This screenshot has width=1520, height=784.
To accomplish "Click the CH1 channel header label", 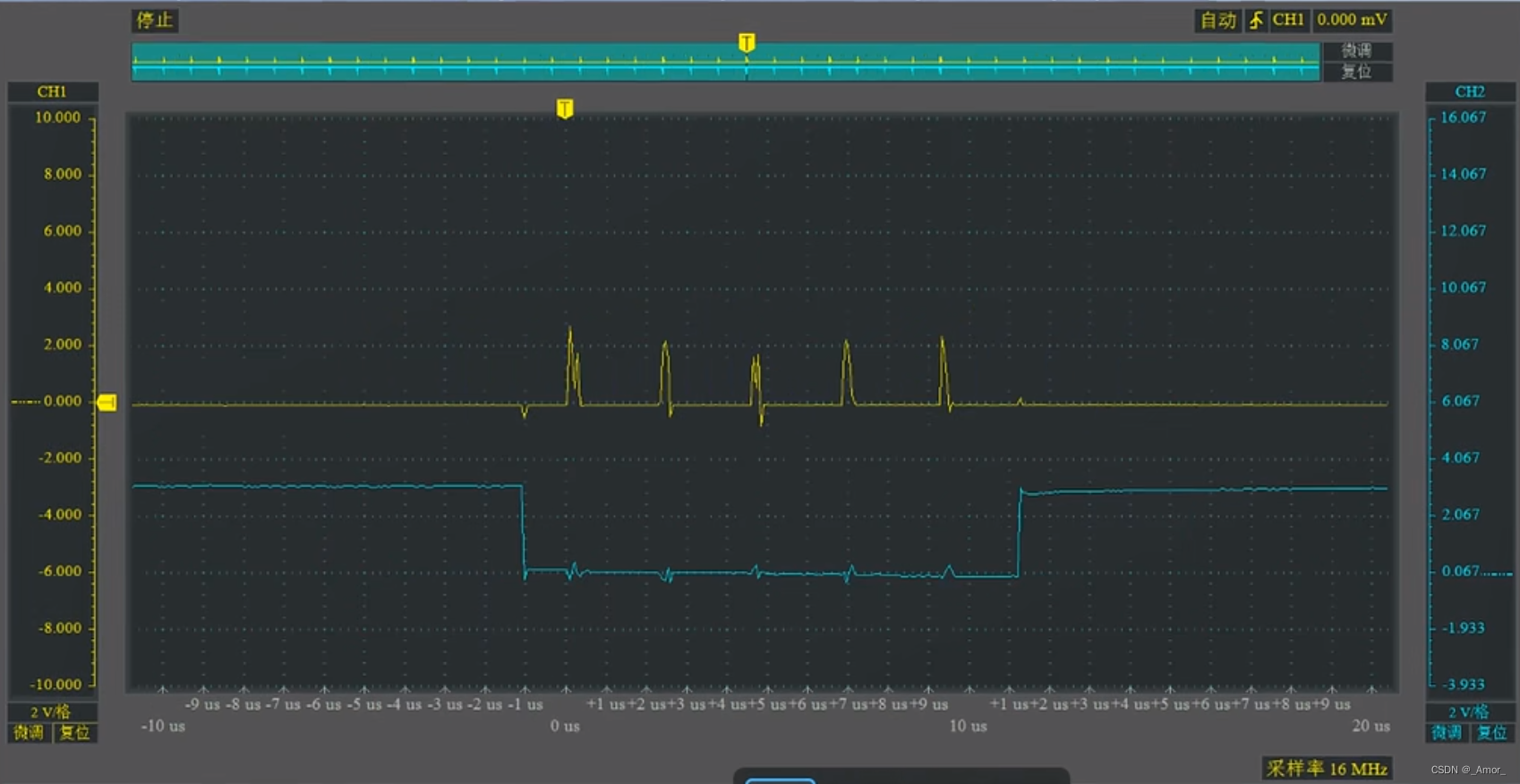I will (52, 91).
